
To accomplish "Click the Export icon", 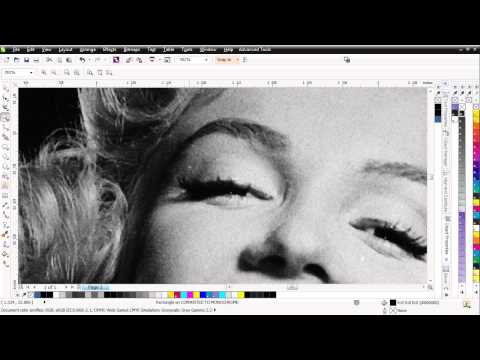I will click(139, 60).
